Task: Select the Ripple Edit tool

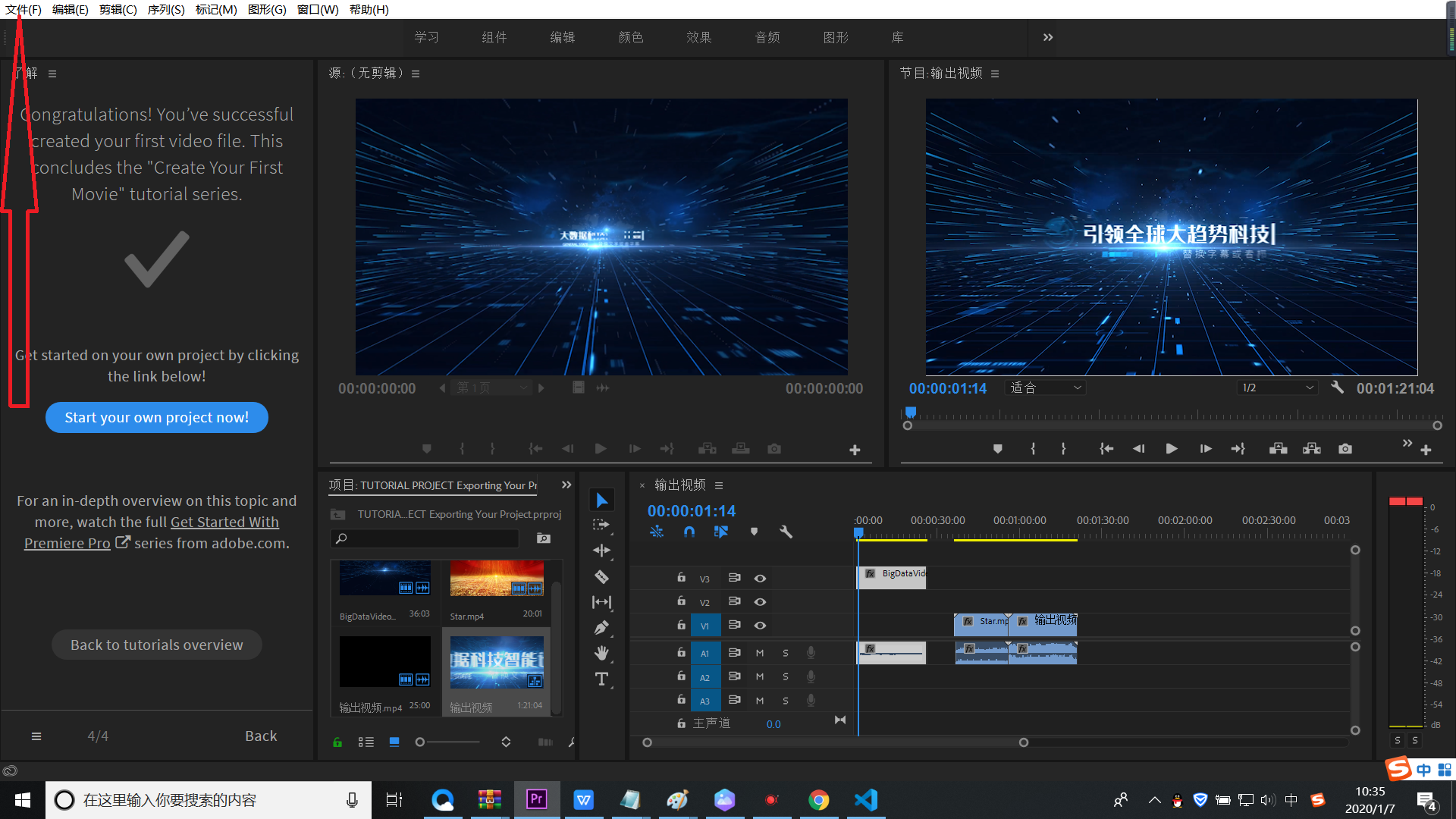Action: coord(601,551)
